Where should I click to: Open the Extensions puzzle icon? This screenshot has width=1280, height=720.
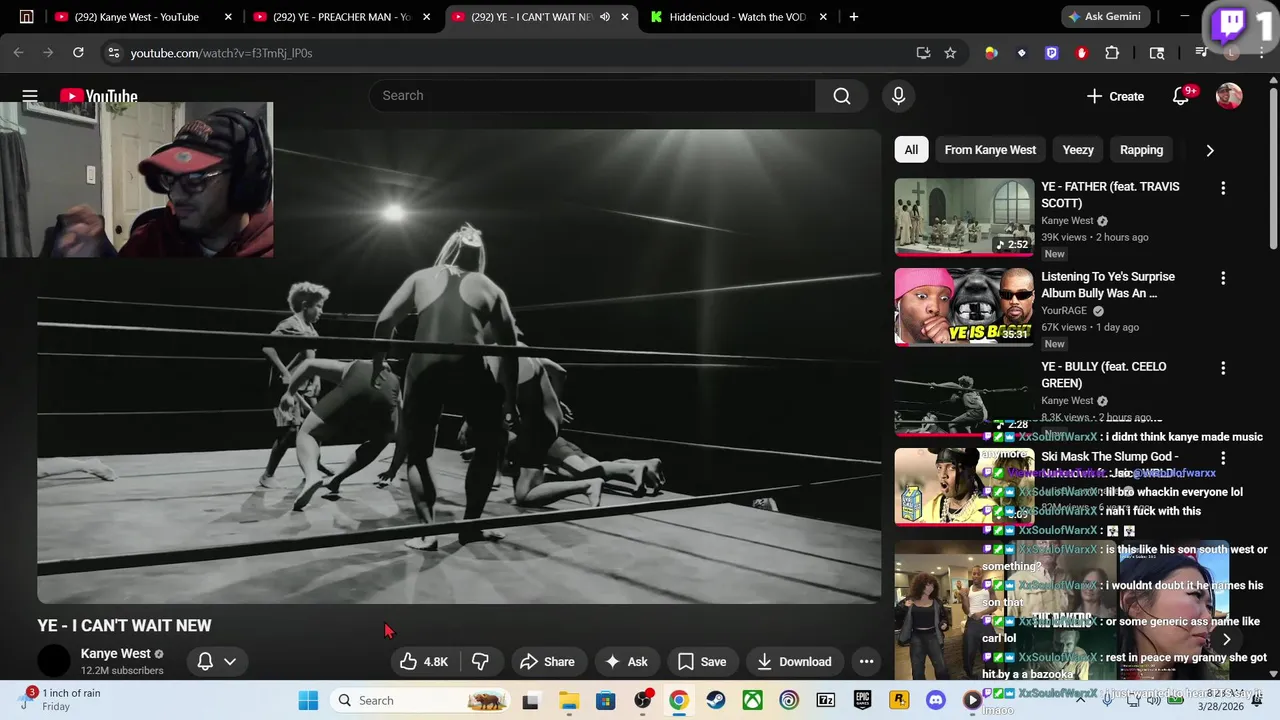[1112, 53]
